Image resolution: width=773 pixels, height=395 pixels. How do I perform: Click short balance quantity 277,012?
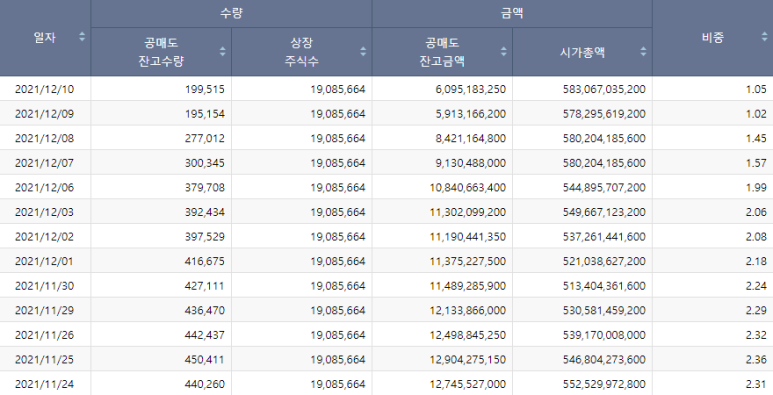(205, 139)
